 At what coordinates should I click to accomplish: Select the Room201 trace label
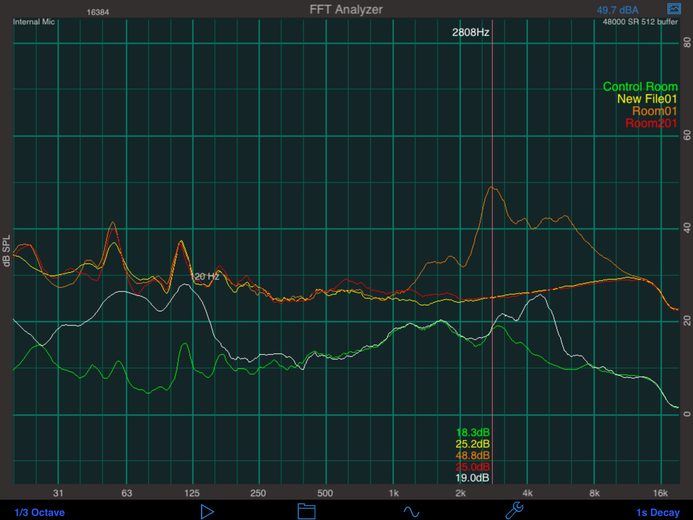click(651, 123)
